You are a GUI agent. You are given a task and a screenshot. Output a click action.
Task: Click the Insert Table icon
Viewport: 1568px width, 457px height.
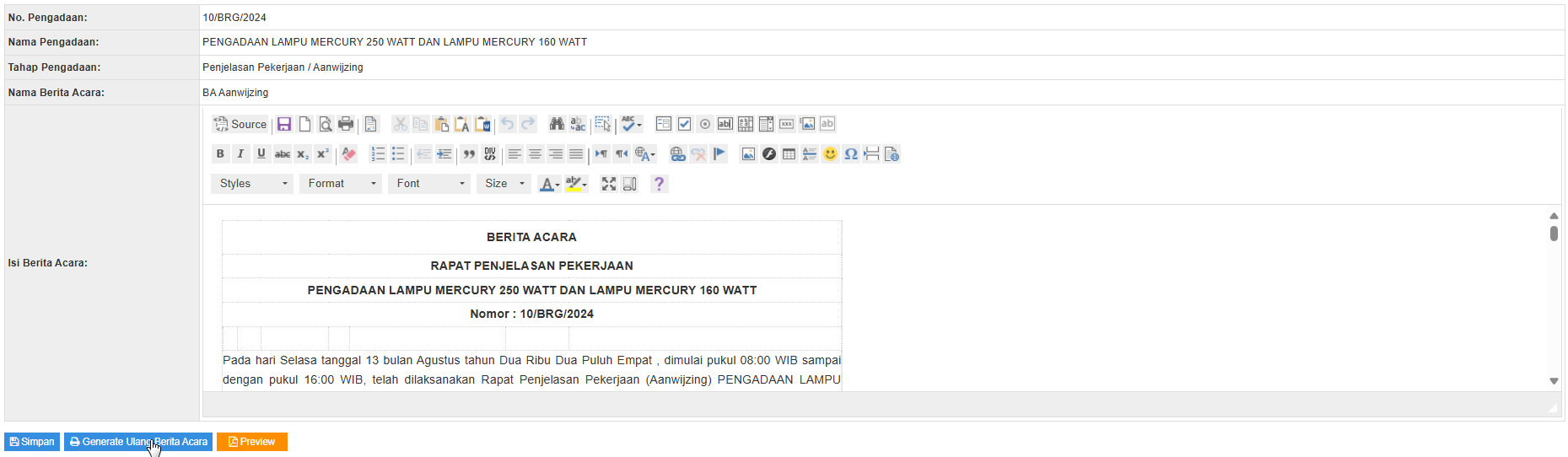789,153
